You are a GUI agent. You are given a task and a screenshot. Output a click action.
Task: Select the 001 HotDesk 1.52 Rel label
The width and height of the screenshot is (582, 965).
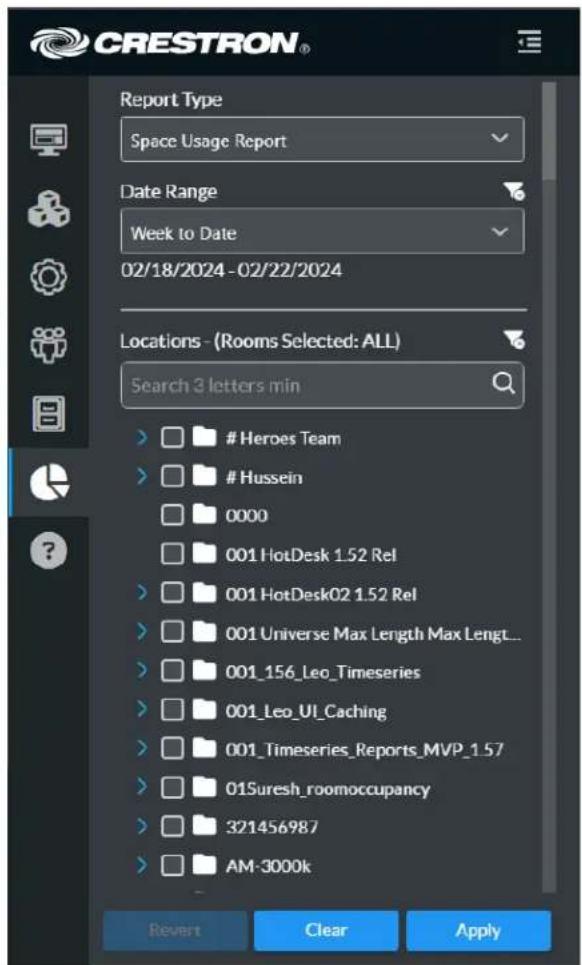(x=311, y=555)
